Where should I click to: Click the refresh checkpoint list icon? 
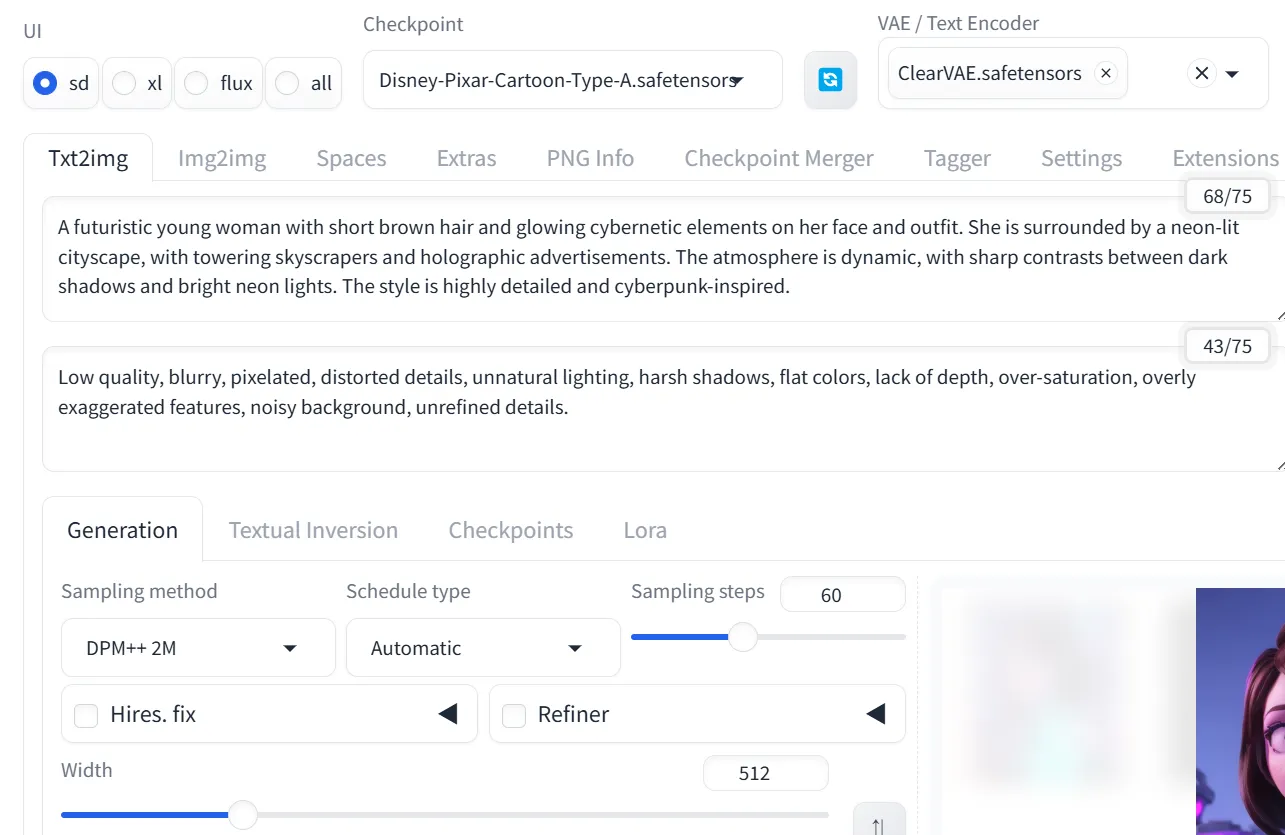[x=830, y=80]
